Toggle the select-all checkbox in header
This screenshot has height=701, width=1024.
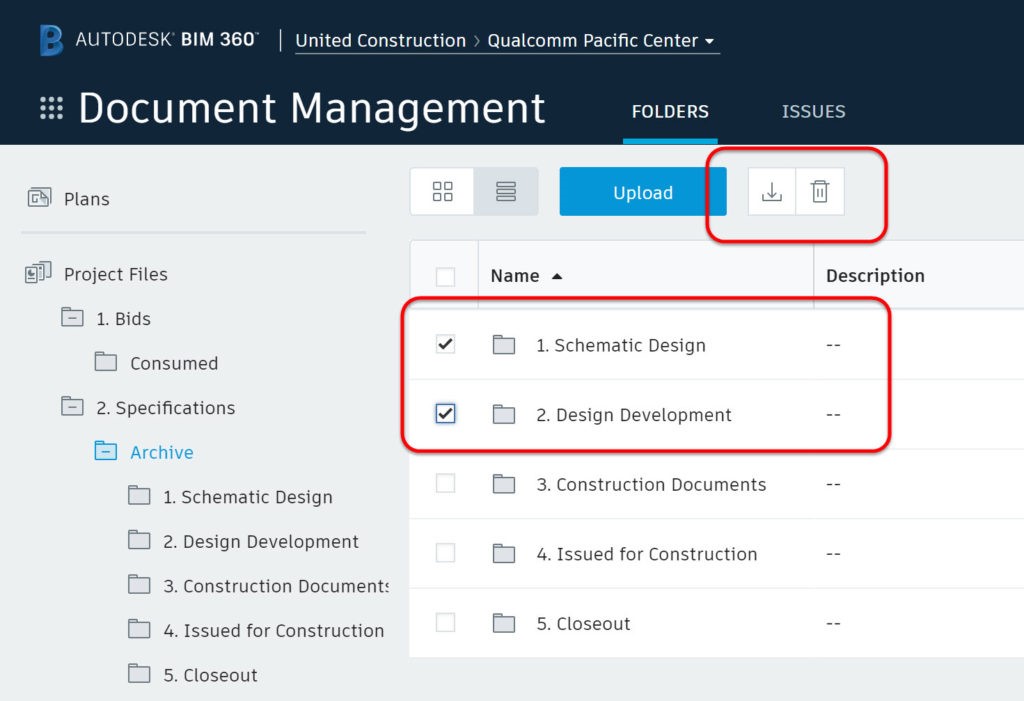445,276
